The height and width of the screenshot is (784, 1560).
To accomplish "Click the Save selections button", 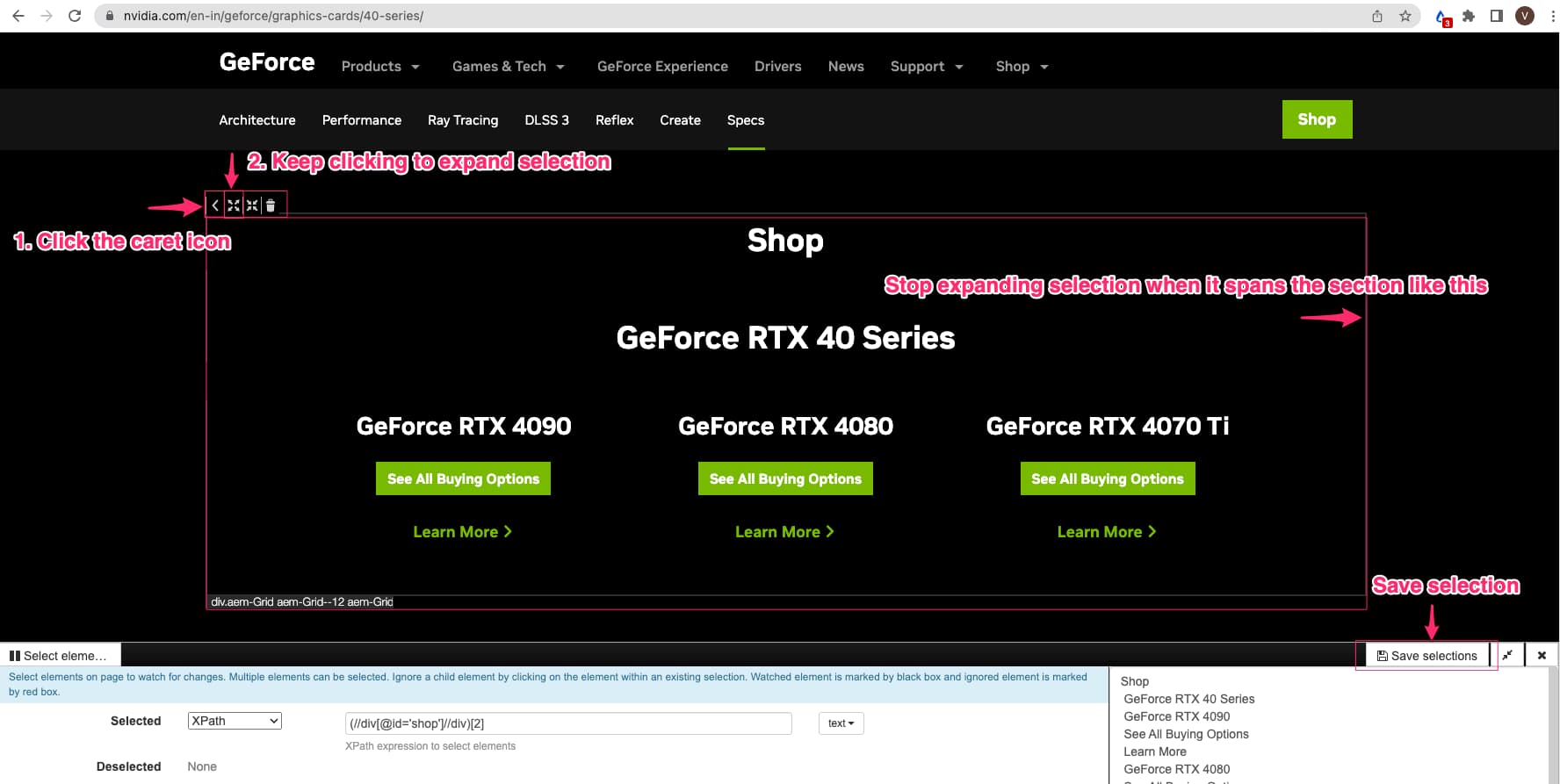I will [1426, 656].
